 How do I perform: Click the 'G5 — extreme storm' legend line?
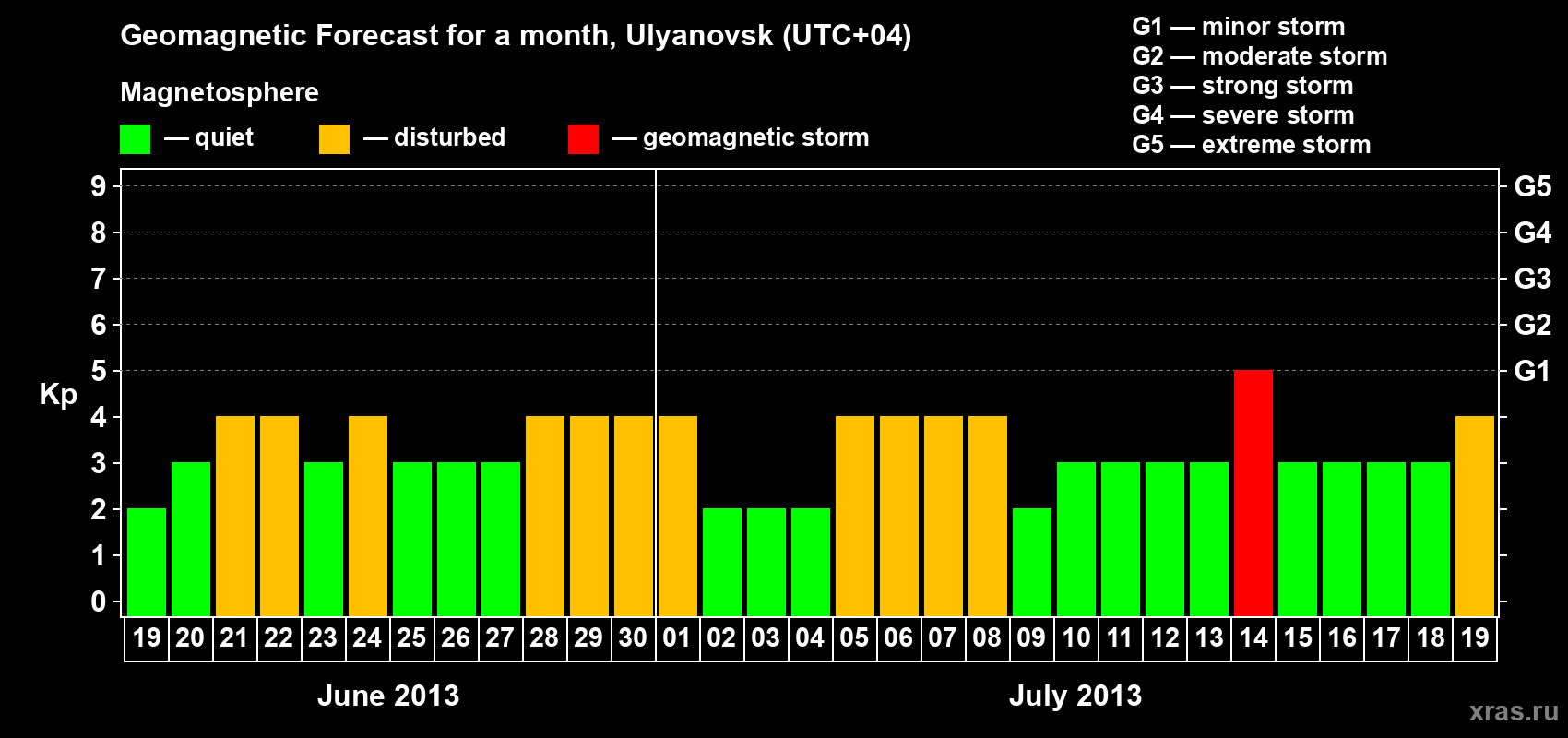pyautogui.click(x=1252, y=145)
